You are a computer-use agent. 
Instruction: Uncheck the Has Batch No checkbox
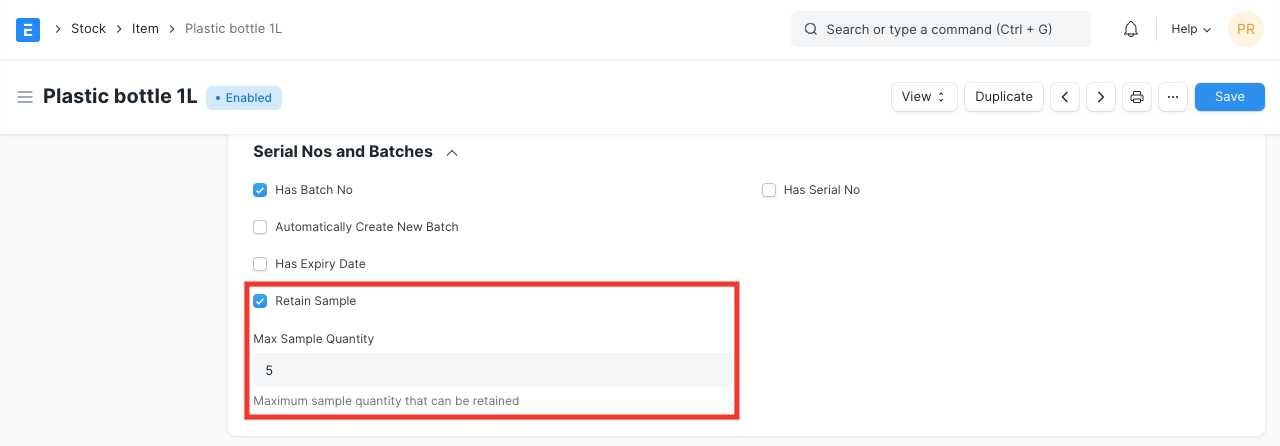(260, 190)
